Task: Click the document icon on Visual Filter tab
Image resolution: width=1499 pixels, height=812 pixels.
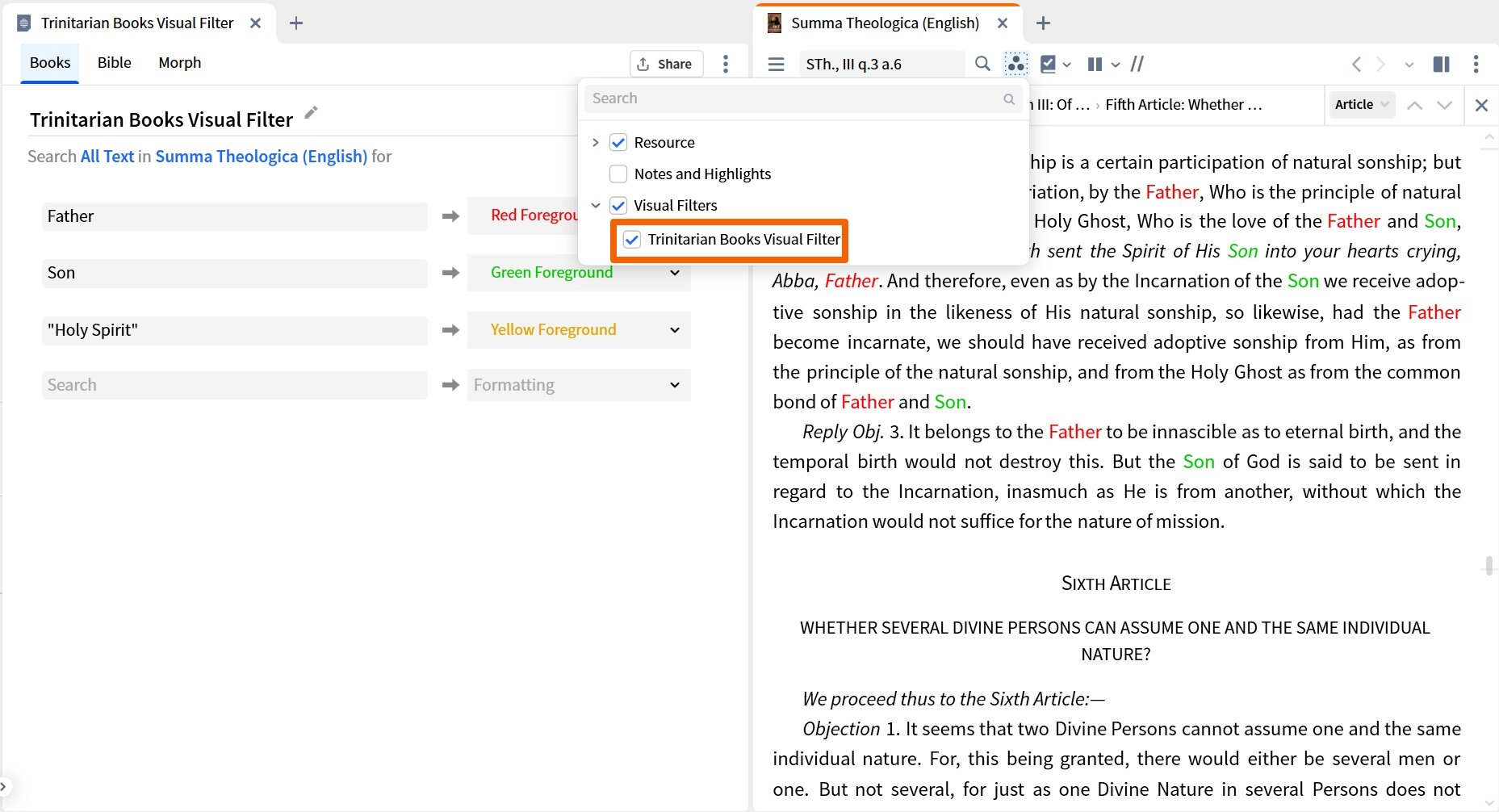Action: point(23,23)
